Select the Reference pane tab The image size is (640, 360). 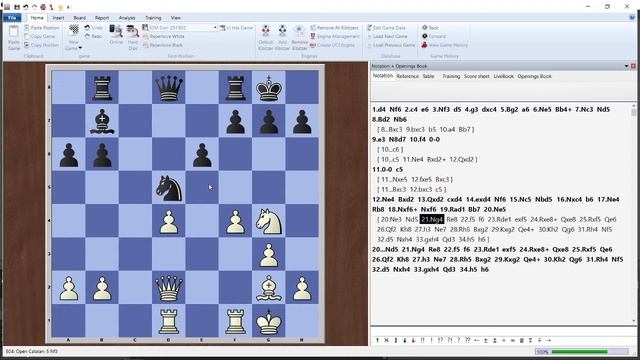click(407, 76)
